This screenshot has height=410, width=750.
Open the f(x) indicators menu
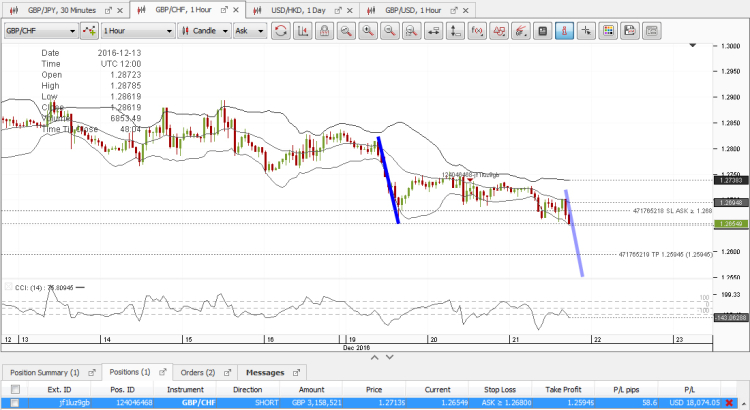pos(477,31)
